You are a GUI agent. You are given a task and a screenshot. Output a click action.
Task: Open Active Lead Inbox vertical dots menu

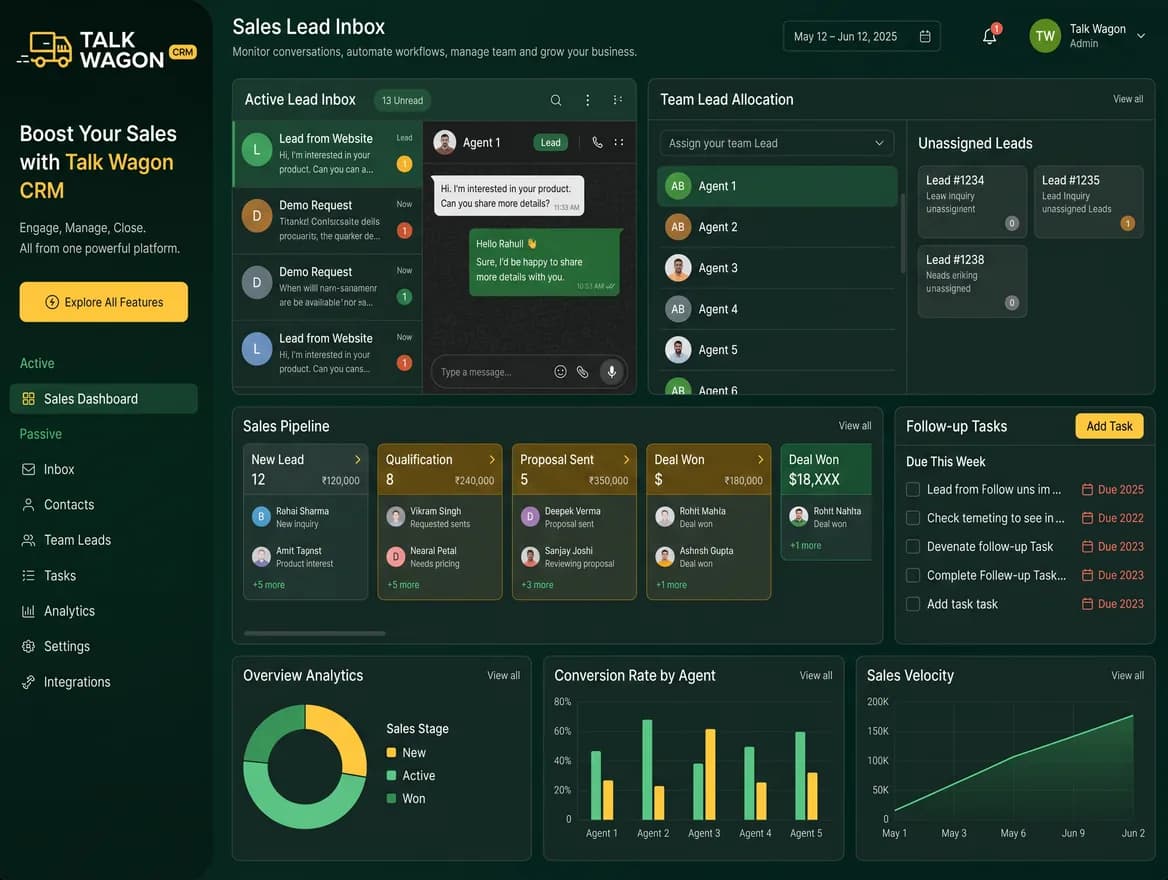(588, 100)
